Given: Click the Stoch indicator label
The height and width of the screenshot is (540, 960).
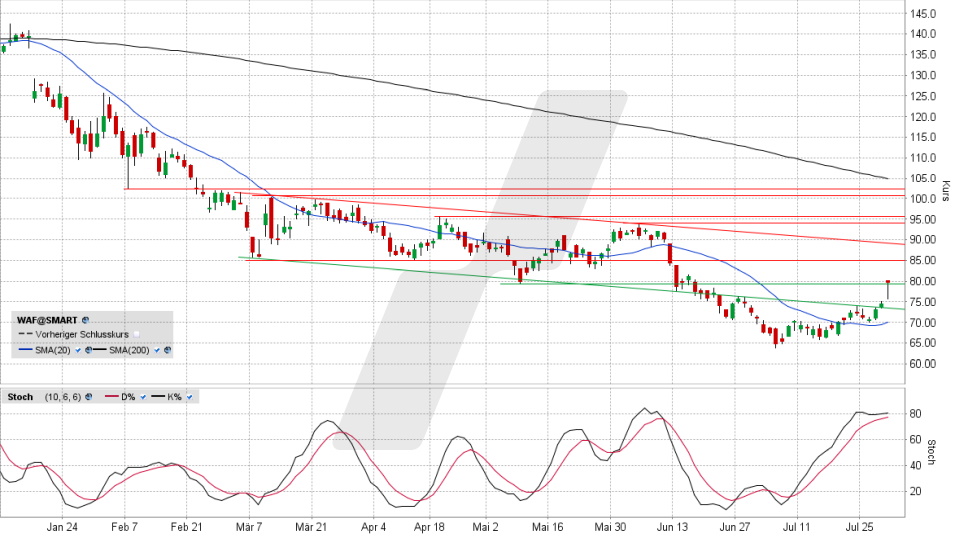Looking at the screenshot, I should coord(20,397).
